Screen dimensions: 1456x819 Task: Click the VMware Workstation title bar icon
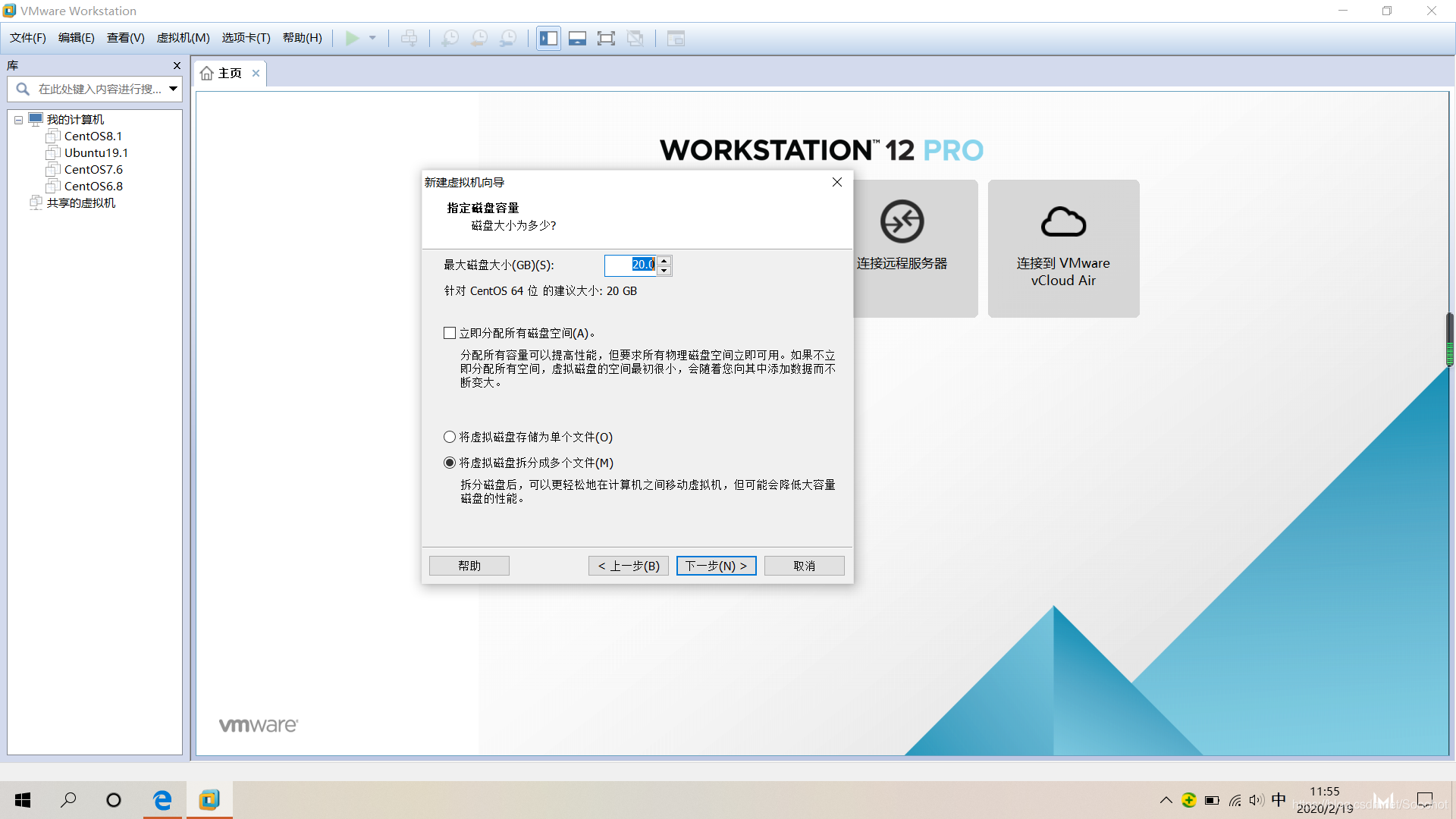[9, 11]
